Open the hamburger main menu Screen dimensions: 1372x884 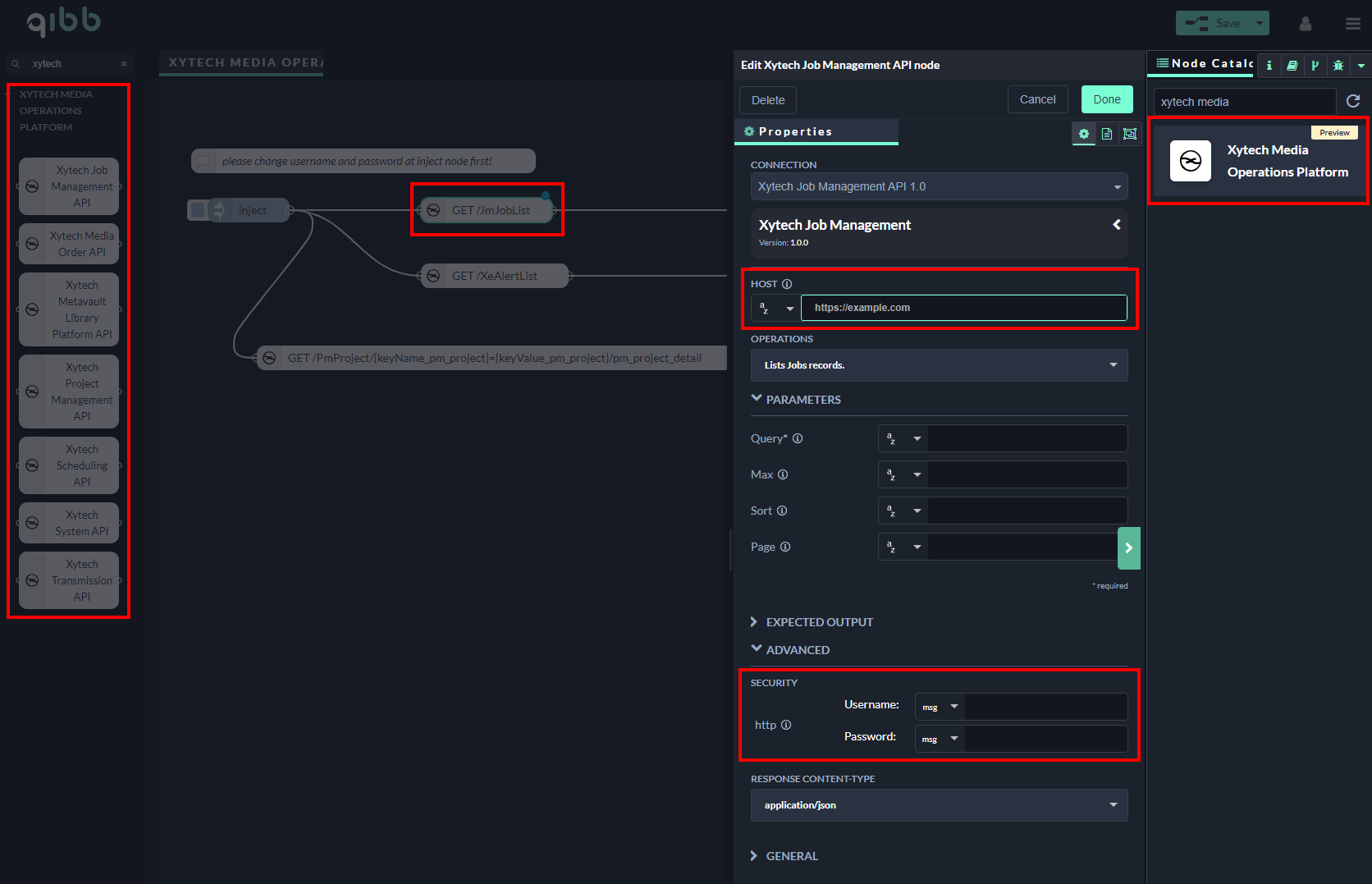pos(1353,24)
